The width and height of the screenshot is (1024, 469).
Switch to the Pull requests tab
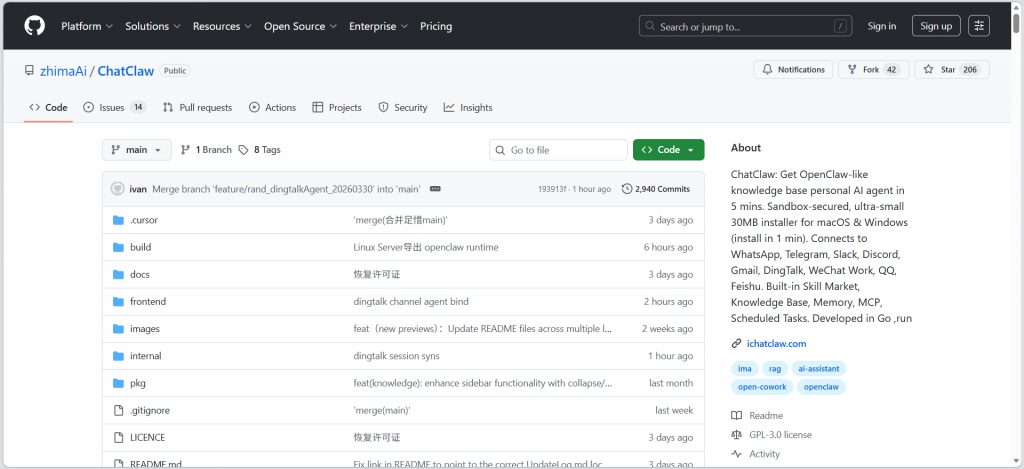coord(197,107)
